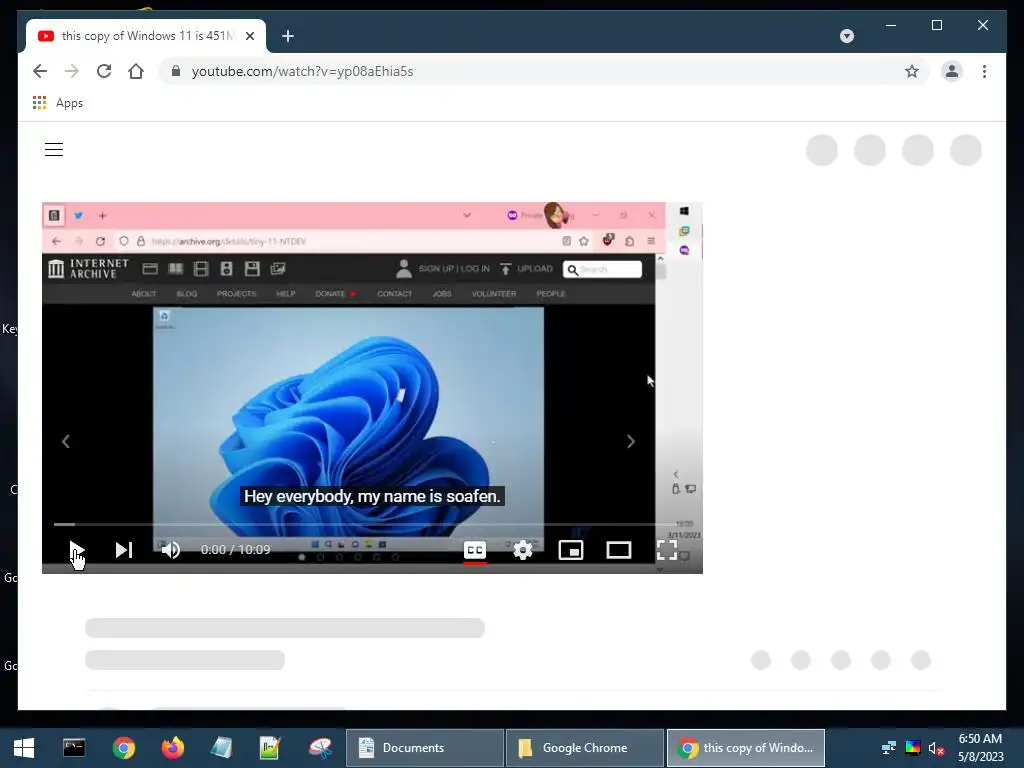Launch Chrome from pinned taskbar icon

[123, 748]
